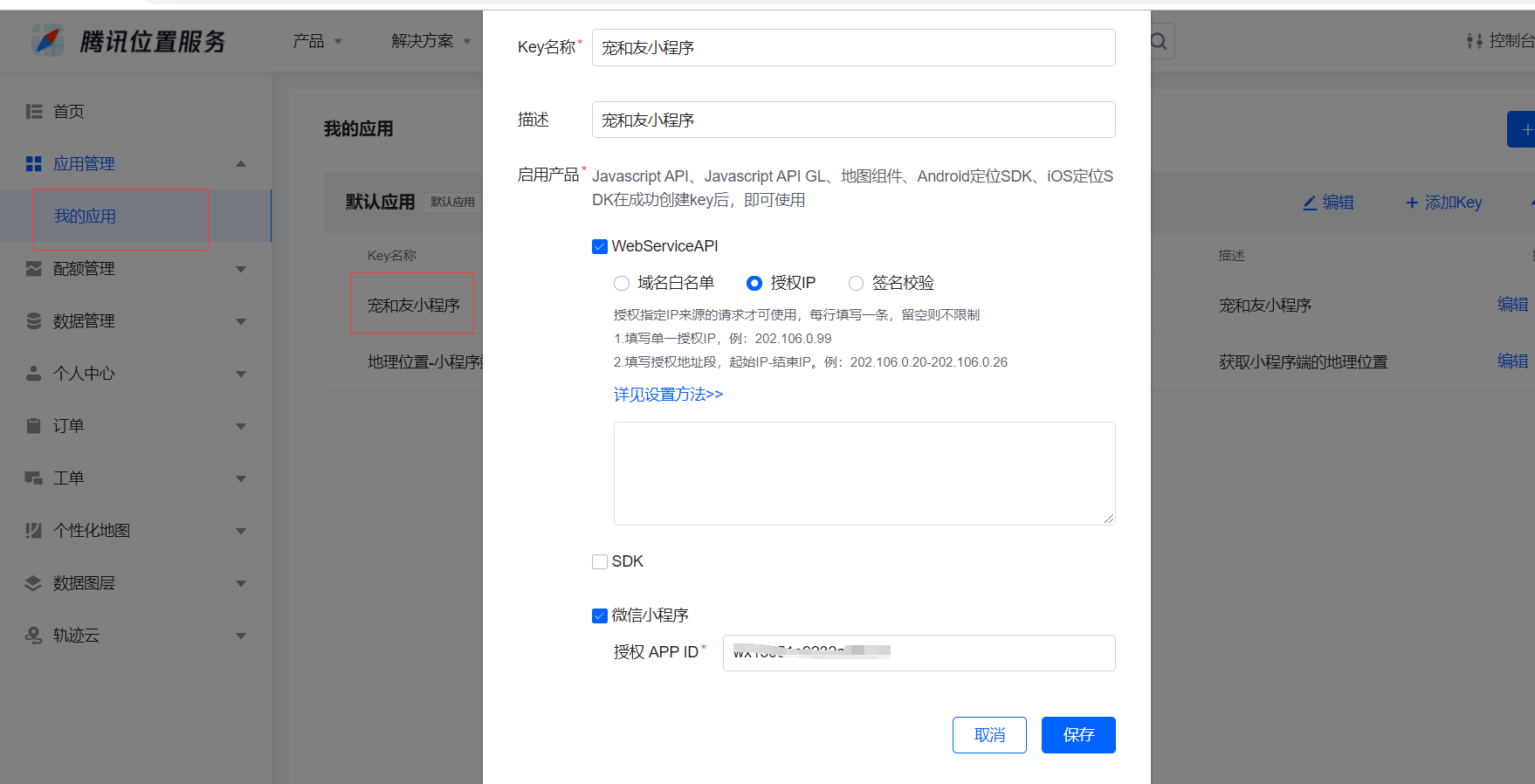Screen dimensions: 1535x784
Task: Click the blue add application button
Action: pyautogui.click(x=1521, y=129)
